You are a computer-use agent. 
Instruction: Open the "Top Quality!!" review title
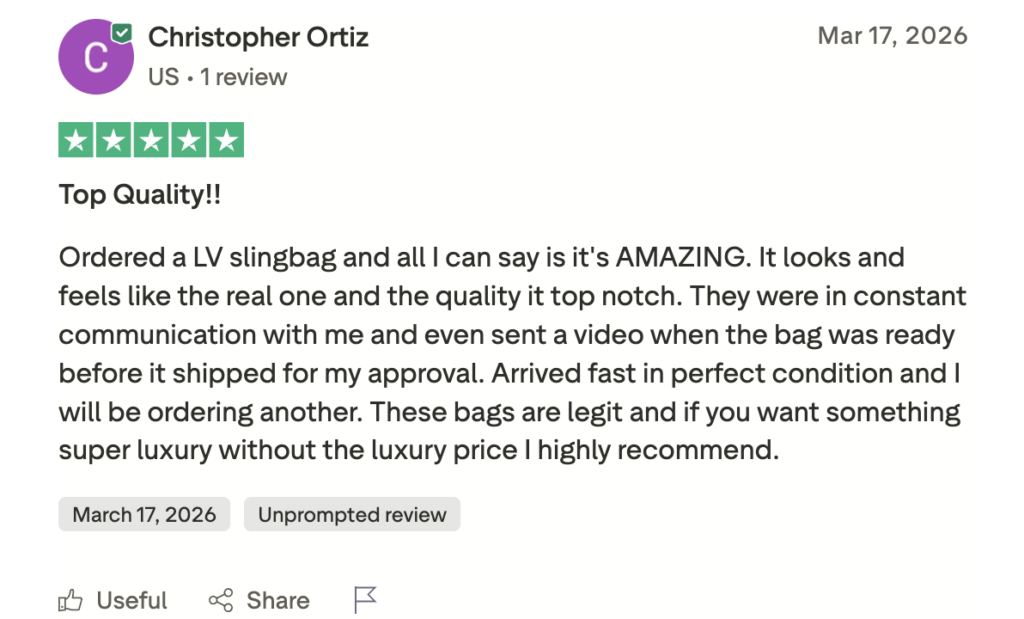[x=140, y=194]
